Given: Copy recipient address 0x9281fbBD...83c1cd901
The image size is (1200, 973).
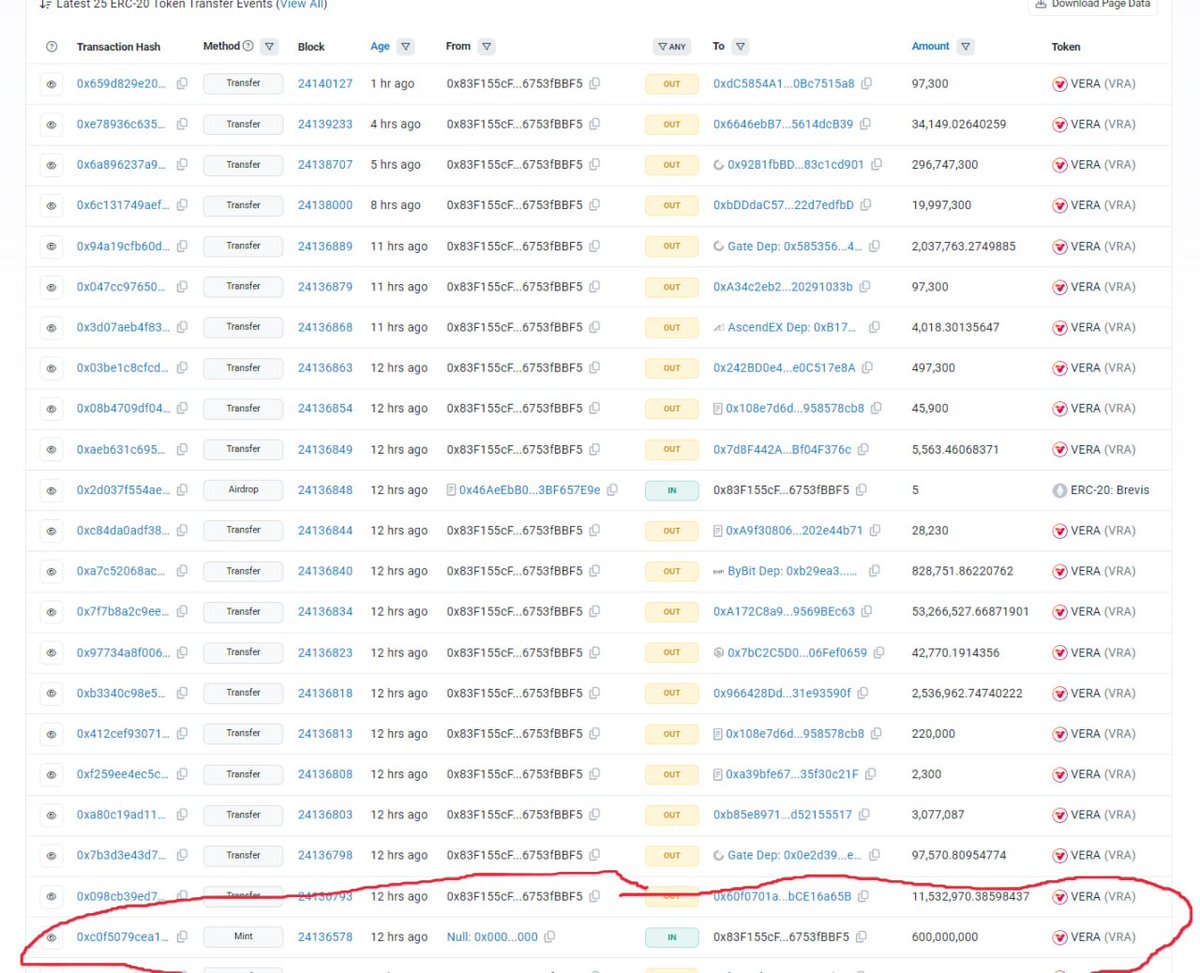Looking at the screenshot, I should [x=877, y=165].
